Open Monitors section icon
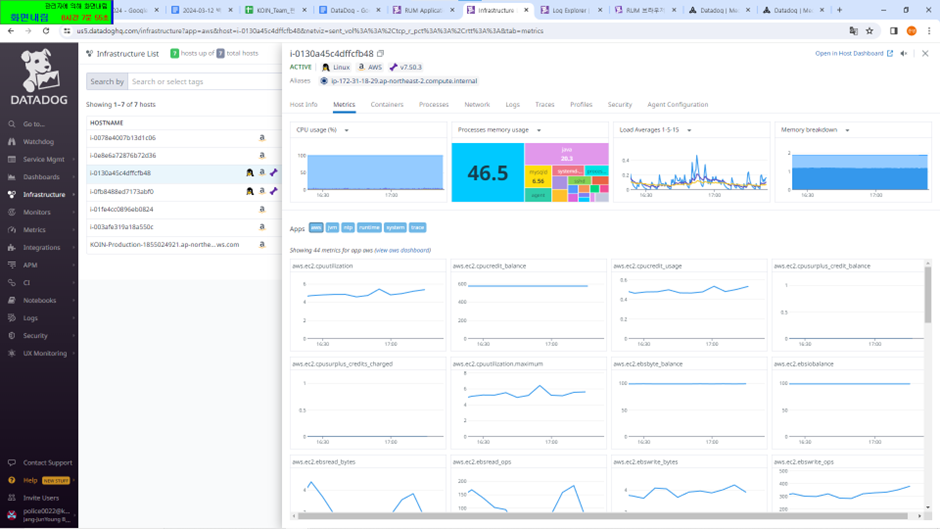 click(x=11, y=212)
